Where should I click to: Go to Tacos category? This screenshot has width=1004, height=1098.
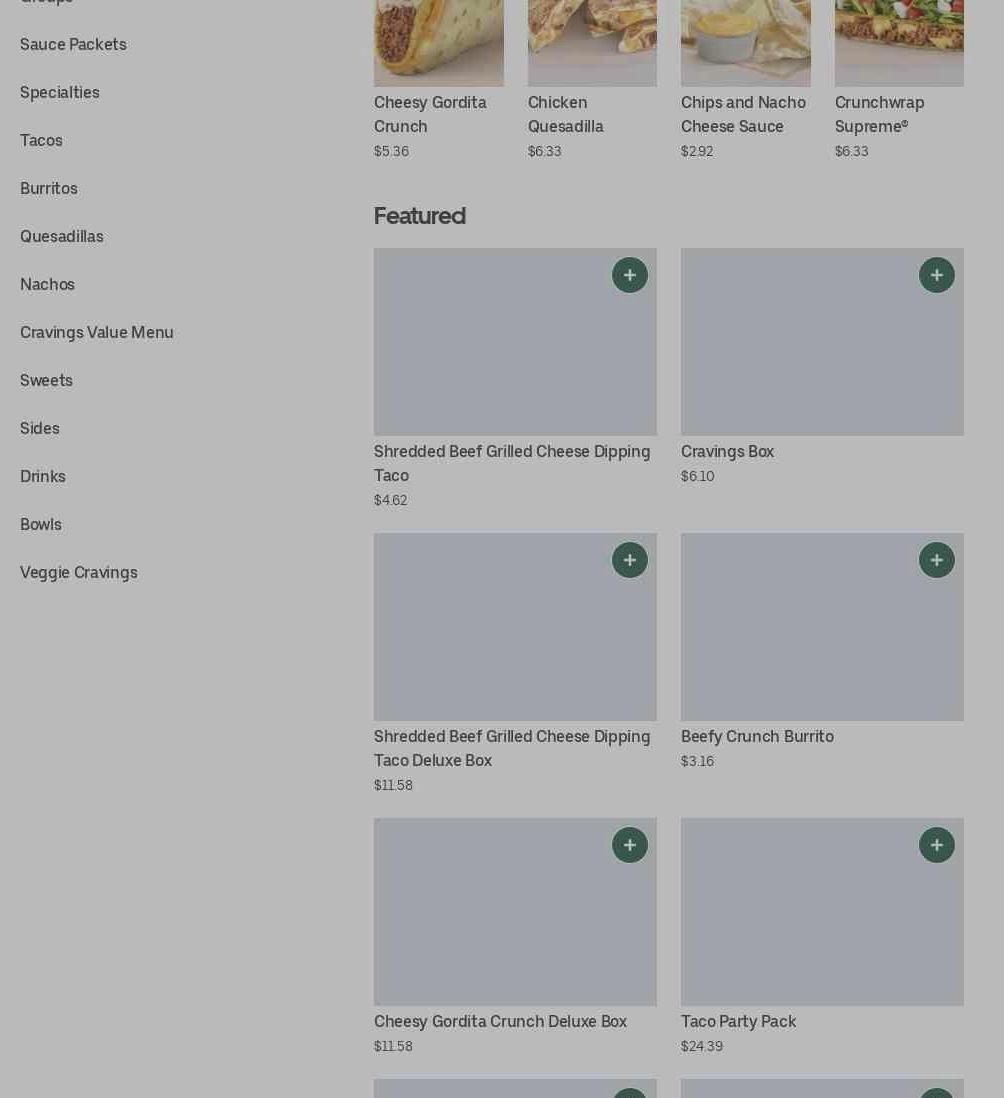click(41, 141)
